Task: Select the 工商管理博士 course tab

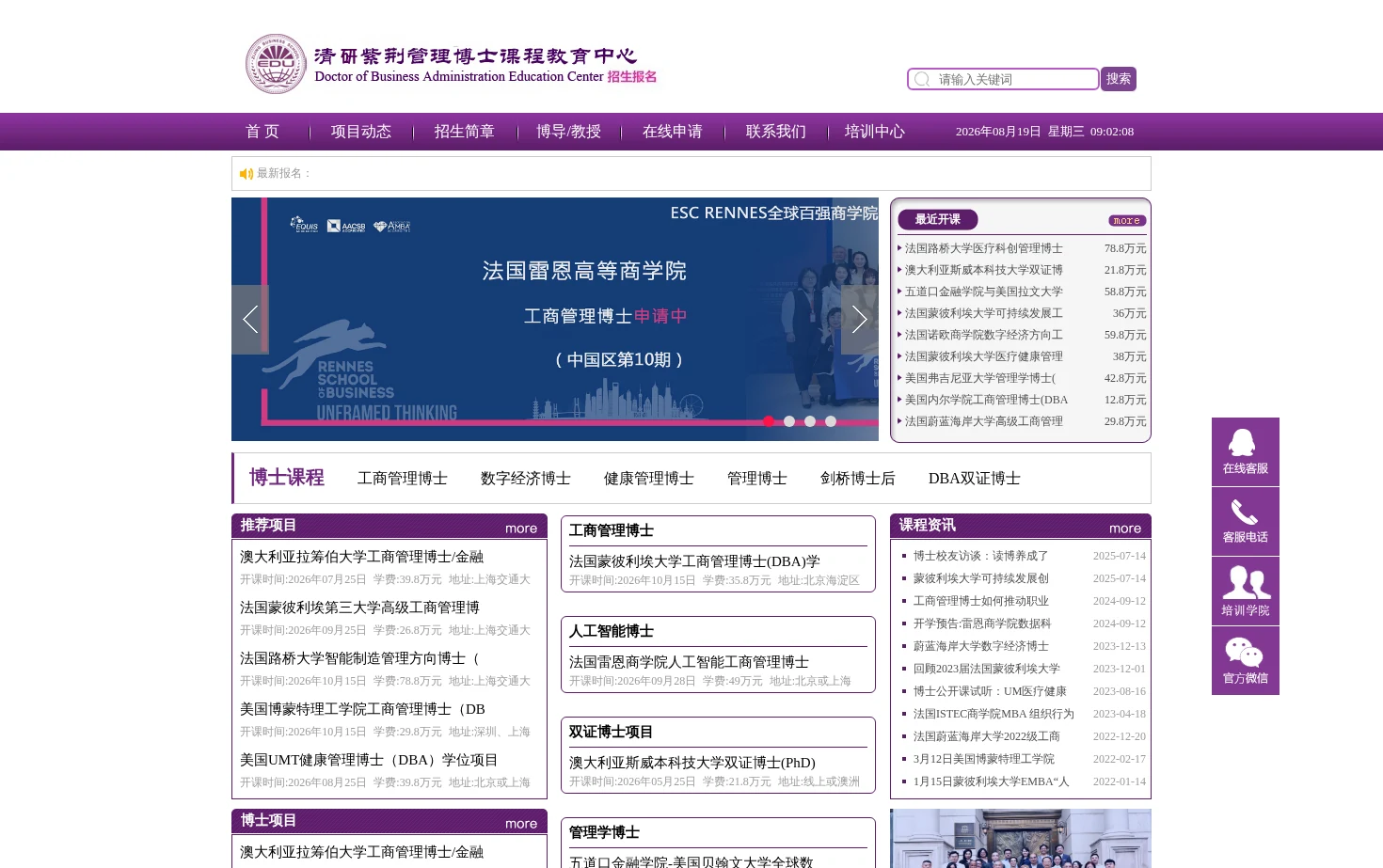Action: pos(403,479)
